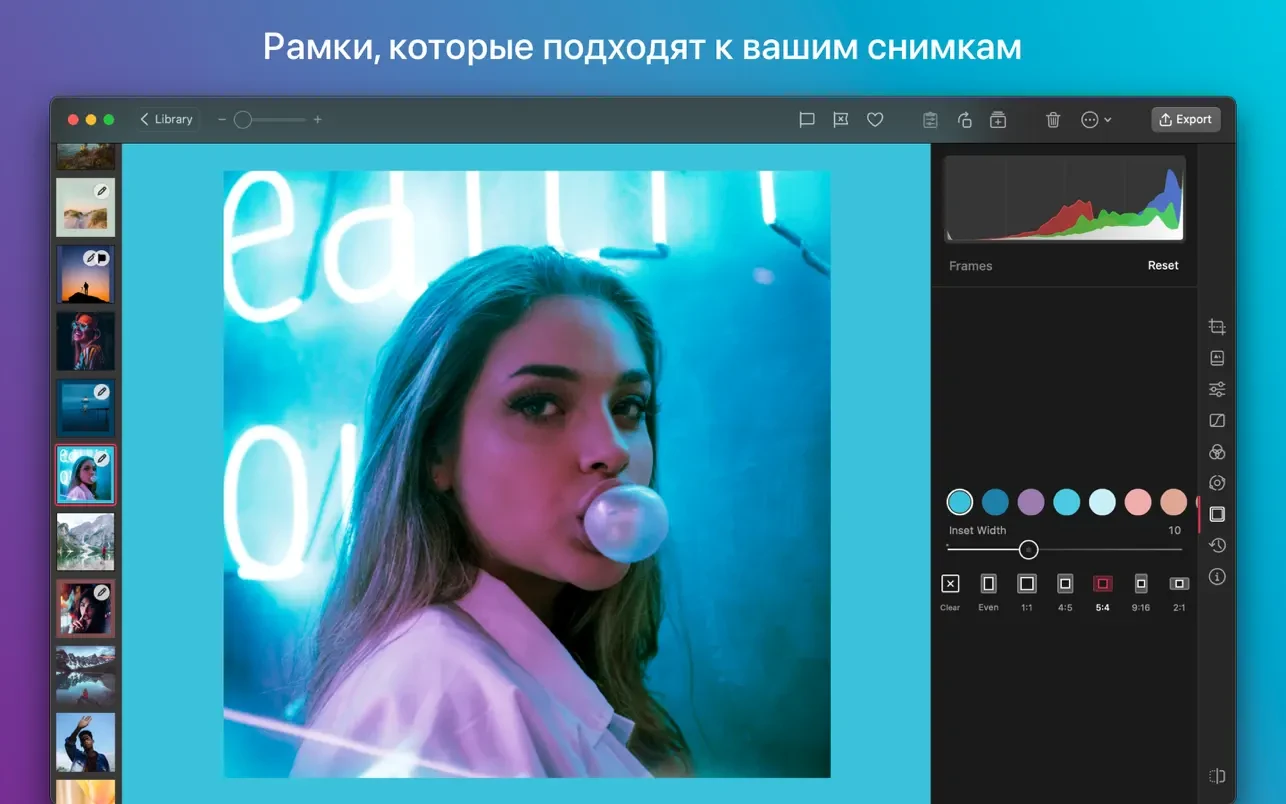Viewport: 1286px width, 804px height.
Task: Click the Inset Width slider handle
Action: pos(1028,549)
